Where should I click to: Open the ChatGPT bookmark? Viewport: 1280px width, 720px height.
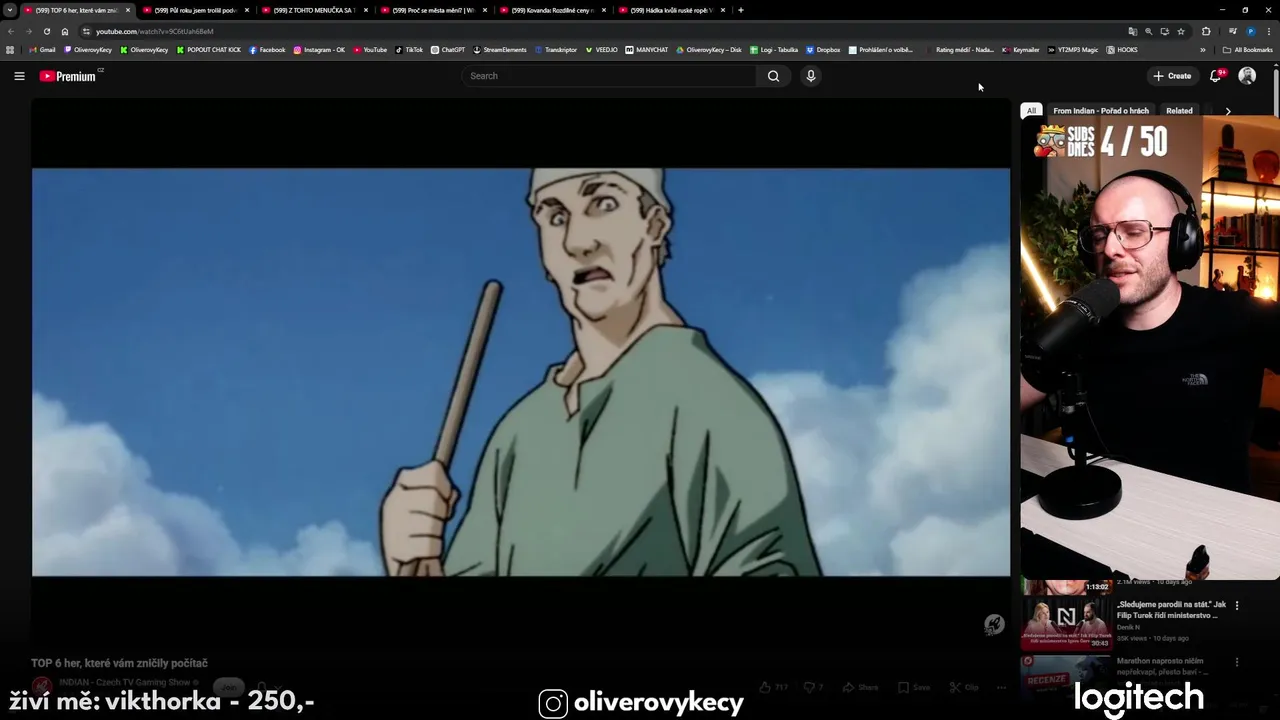click(448, 50)
